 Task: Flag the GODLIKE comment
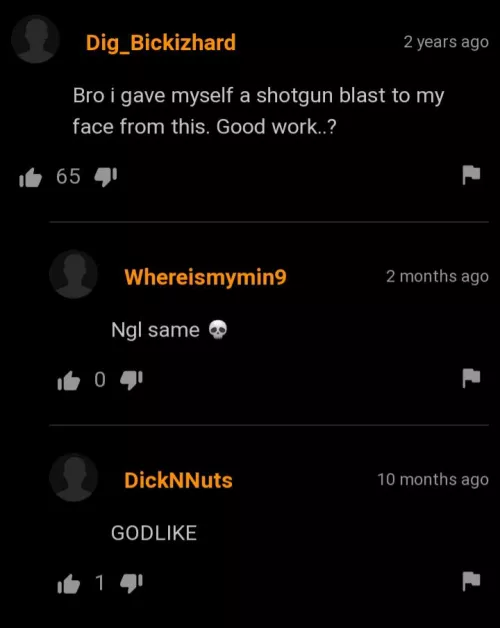pyautogui.click(x=471, y=581)
